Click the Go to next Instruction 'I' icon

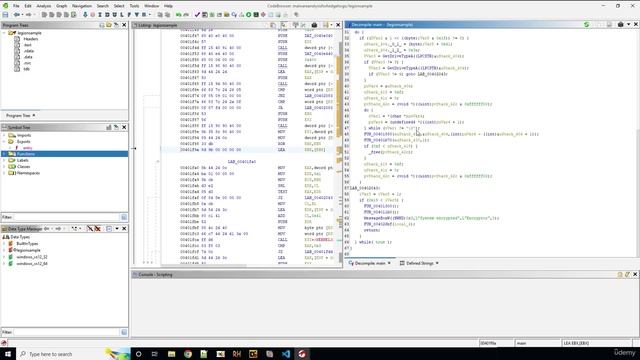click(100, 15)
